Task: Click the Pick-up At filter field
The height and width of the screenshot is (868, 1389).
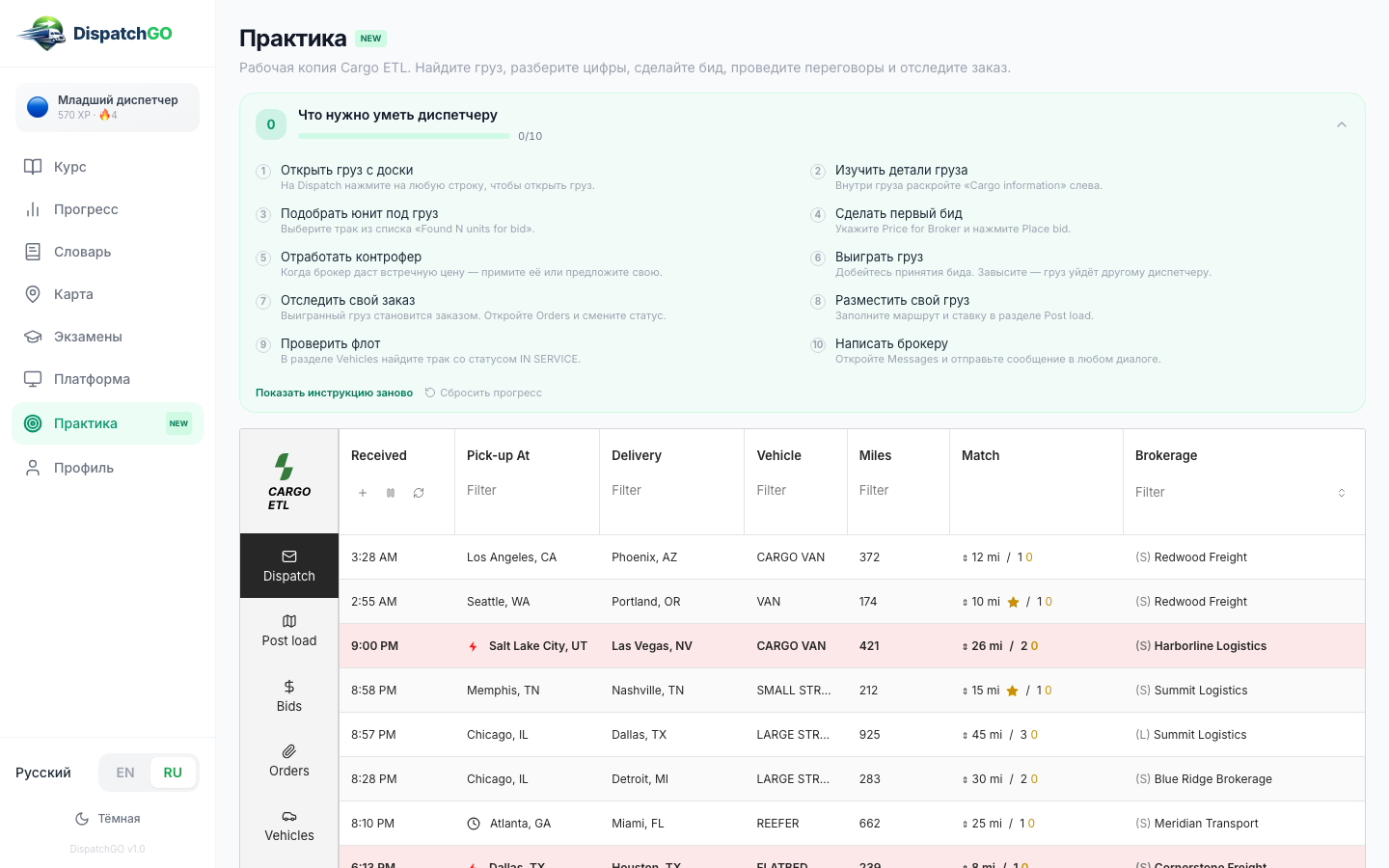Action: [x=527, y=490]
